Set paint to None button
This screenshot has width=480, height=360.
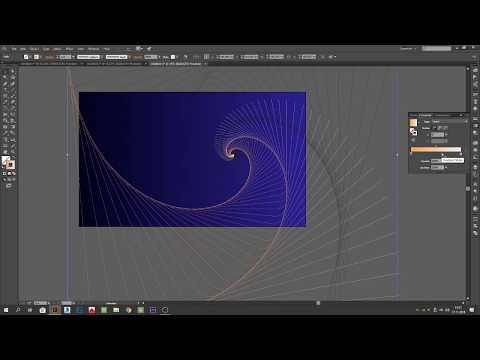tap(14, 174)
